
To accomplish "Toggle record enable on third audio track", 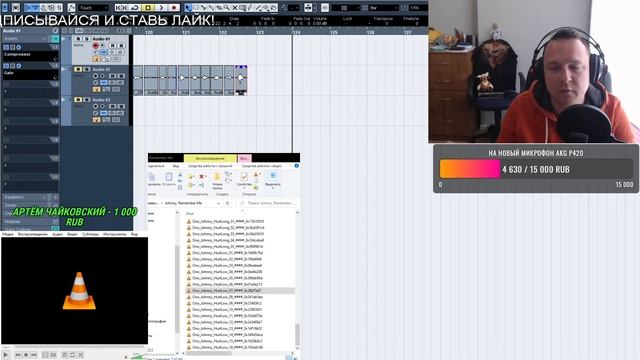I will pos(96,107).
